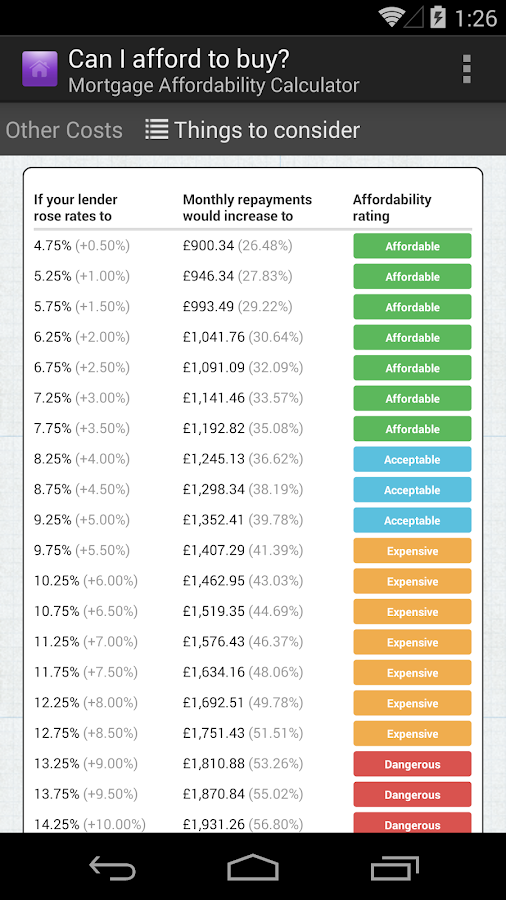Select the Things to consider tab
Viewport: 506px width, 900px height.
point(252,130)
